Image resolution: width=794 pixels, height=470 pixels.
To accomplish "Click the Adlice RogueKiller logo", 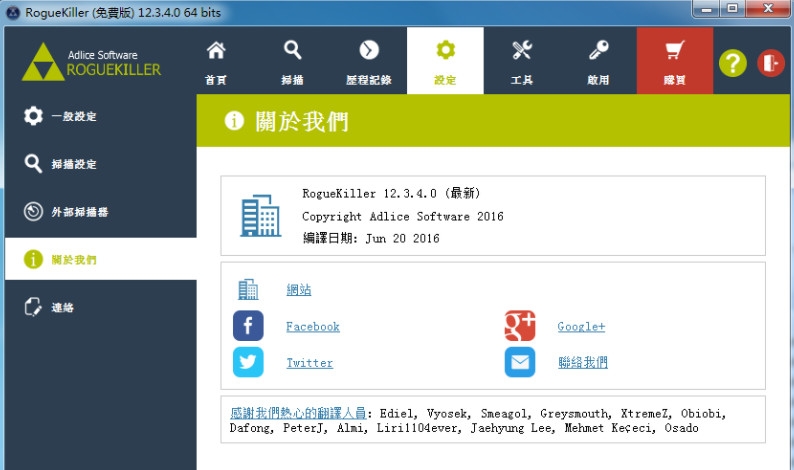I will pyautogui.click(x=92, y=62).
